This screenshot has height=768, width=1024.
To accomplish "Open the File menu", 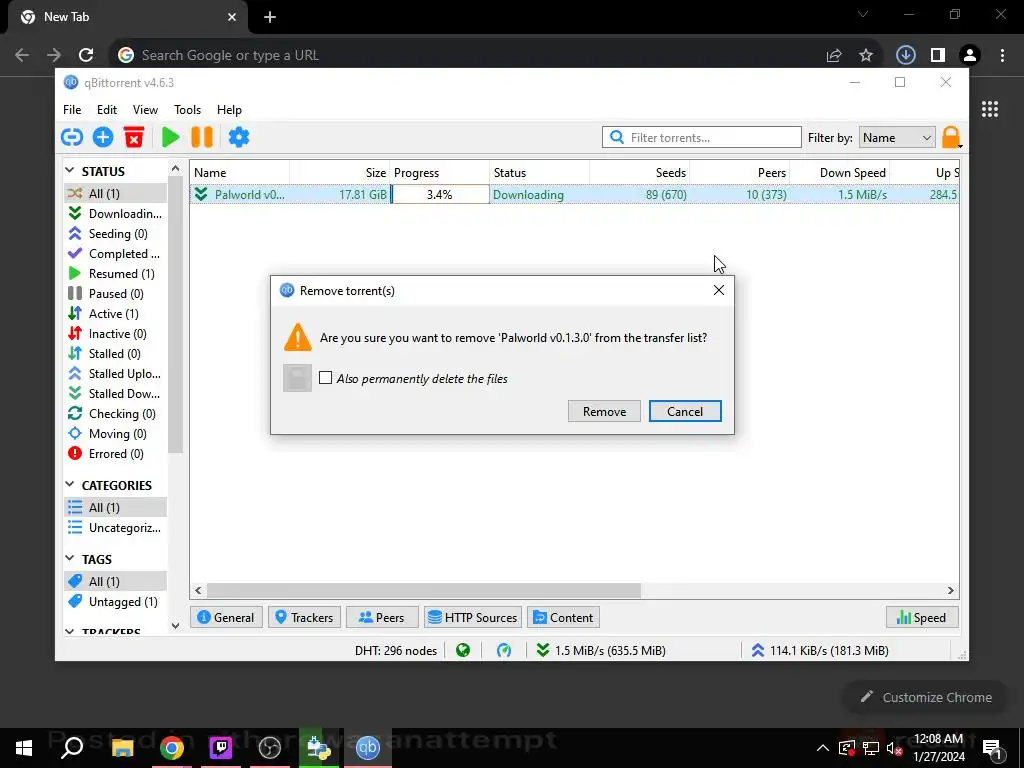I will (72, 110).
